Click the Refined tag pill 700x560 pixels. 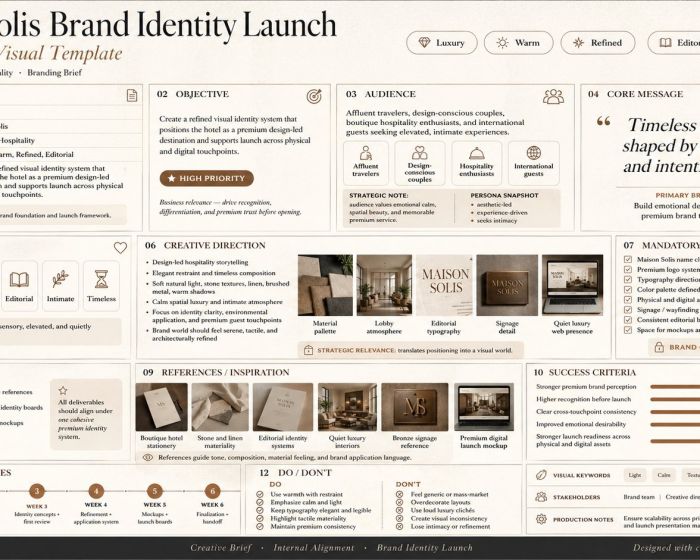click(x=598, y=43)
